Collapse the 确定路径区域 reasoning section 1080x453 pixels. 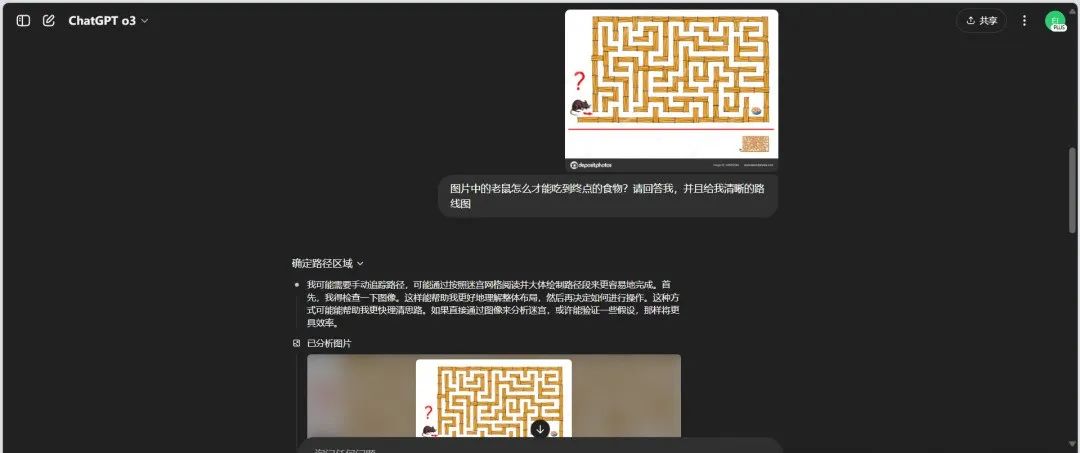(327, 263)
